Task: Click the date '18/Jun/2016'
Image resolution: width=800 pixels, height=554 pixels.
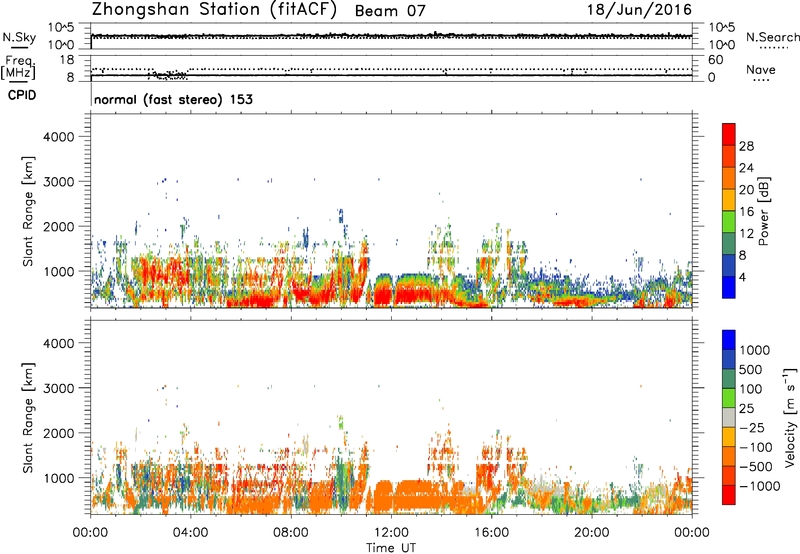Action: [639, 10]
